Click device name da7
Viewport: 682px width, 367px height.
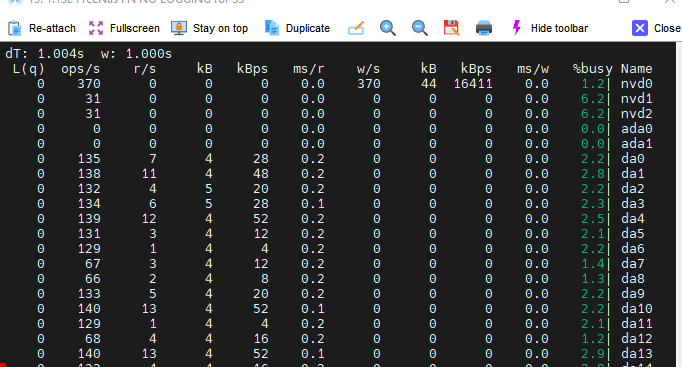tap(632, 264)
